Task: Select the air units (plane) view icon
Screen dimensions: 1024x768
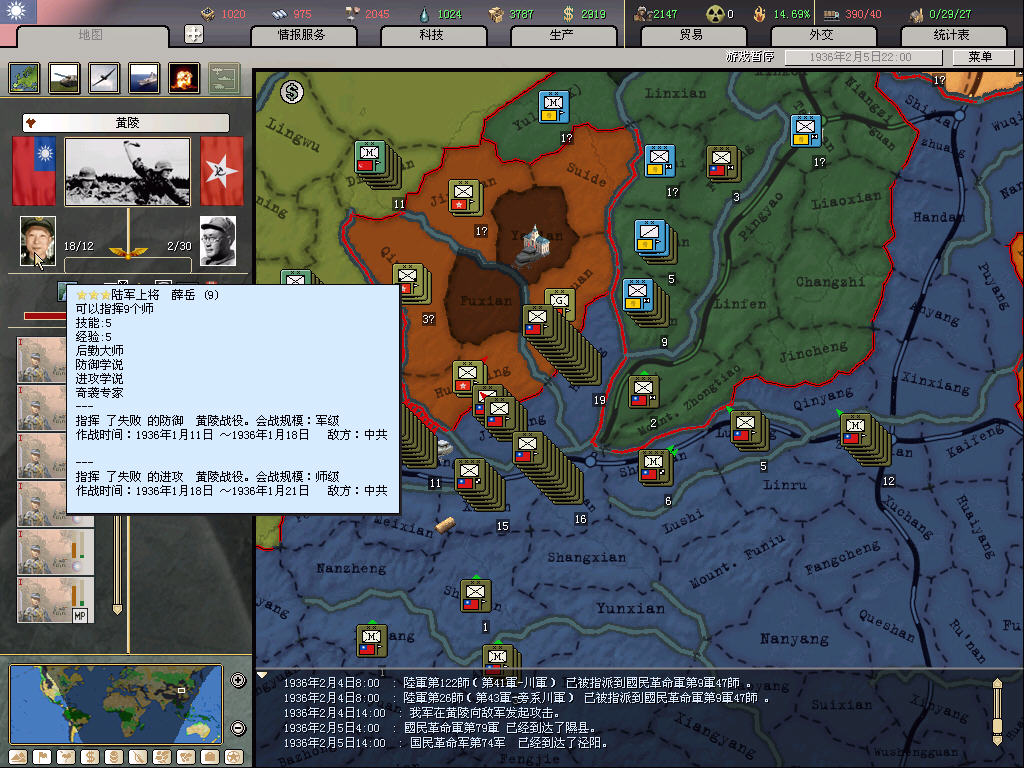Action: [x=104, y=78]
